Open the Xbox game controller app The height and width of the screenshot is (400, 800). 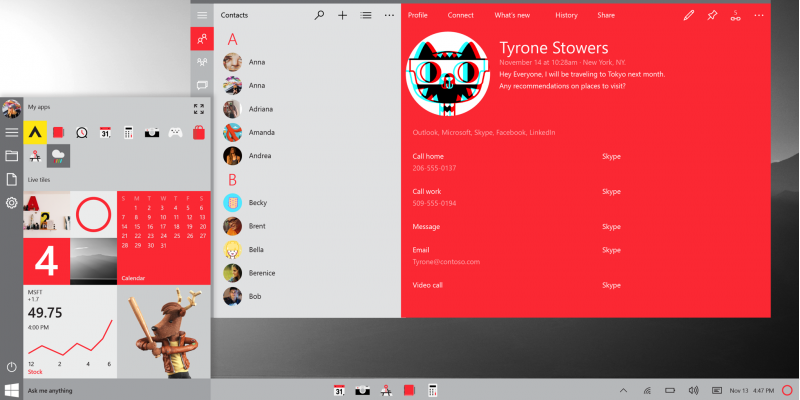pyautogui.click(x=175, y=133)
